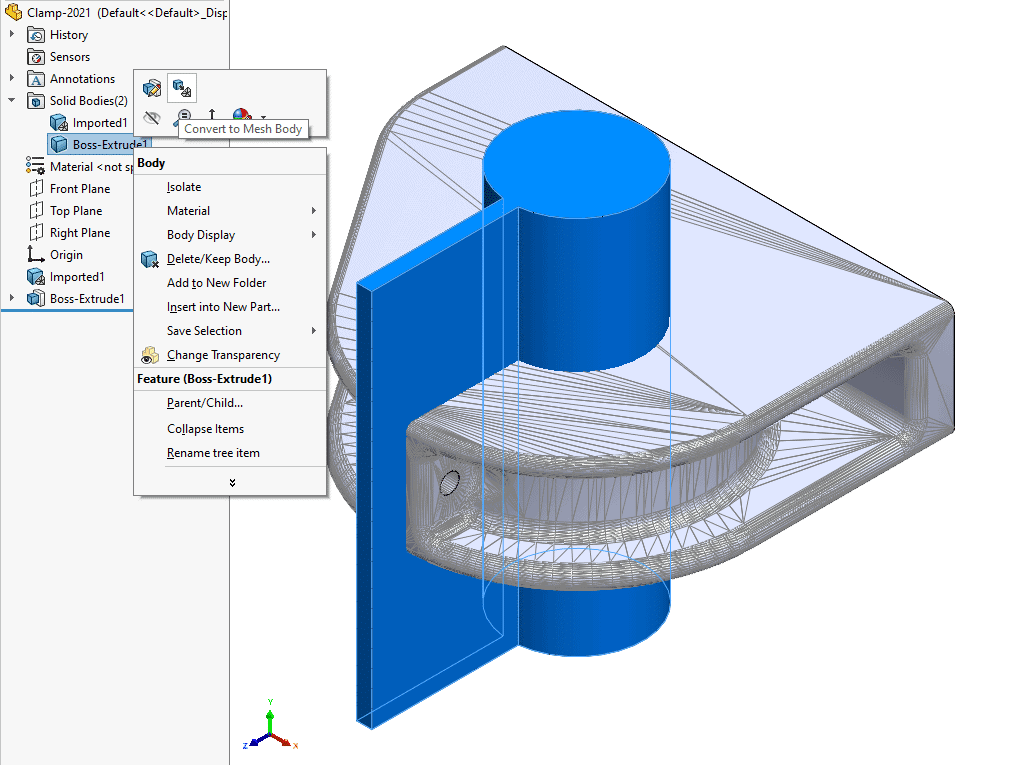Expand the History tree node

(x=13, y=34)
